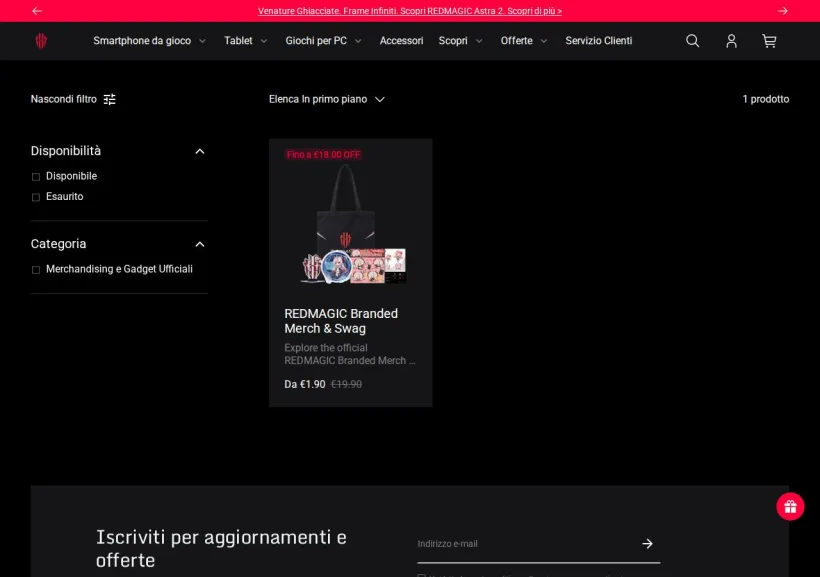Click the filter sliders icon
The width and height of the screenshot is (820, 577).
click(x=109, y=99)
